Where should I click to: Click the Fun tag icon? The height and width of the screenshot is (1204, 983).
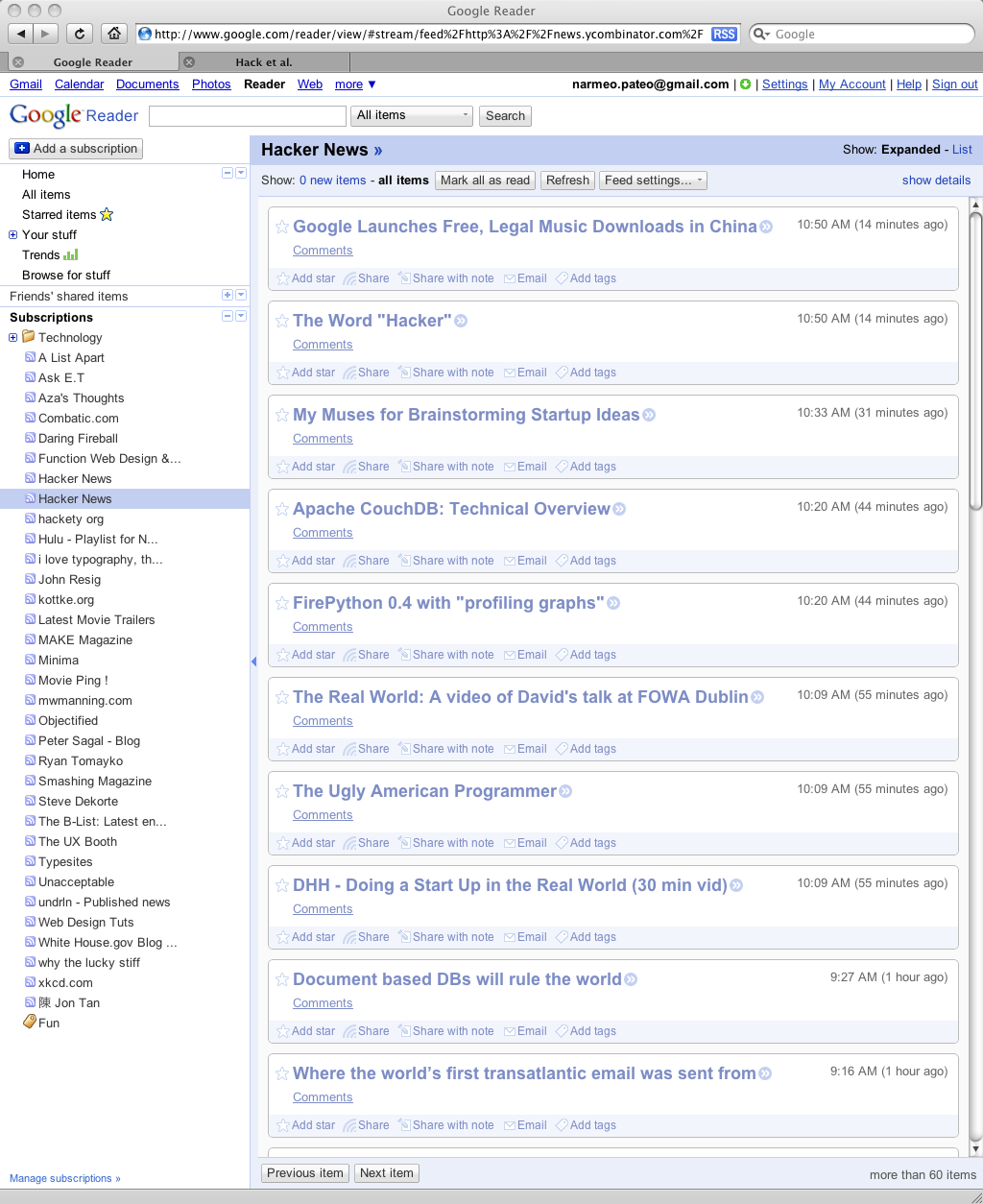point(29,1023)
